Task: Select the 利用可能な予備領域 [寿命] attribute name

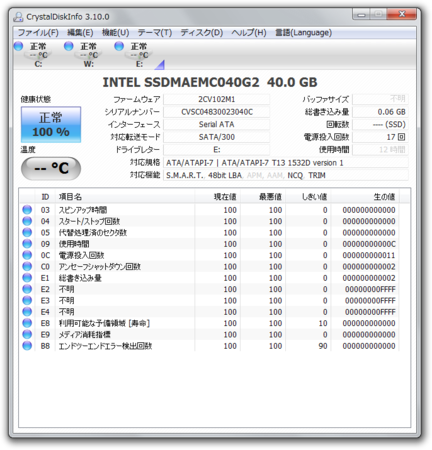Action: click(104, 323)
